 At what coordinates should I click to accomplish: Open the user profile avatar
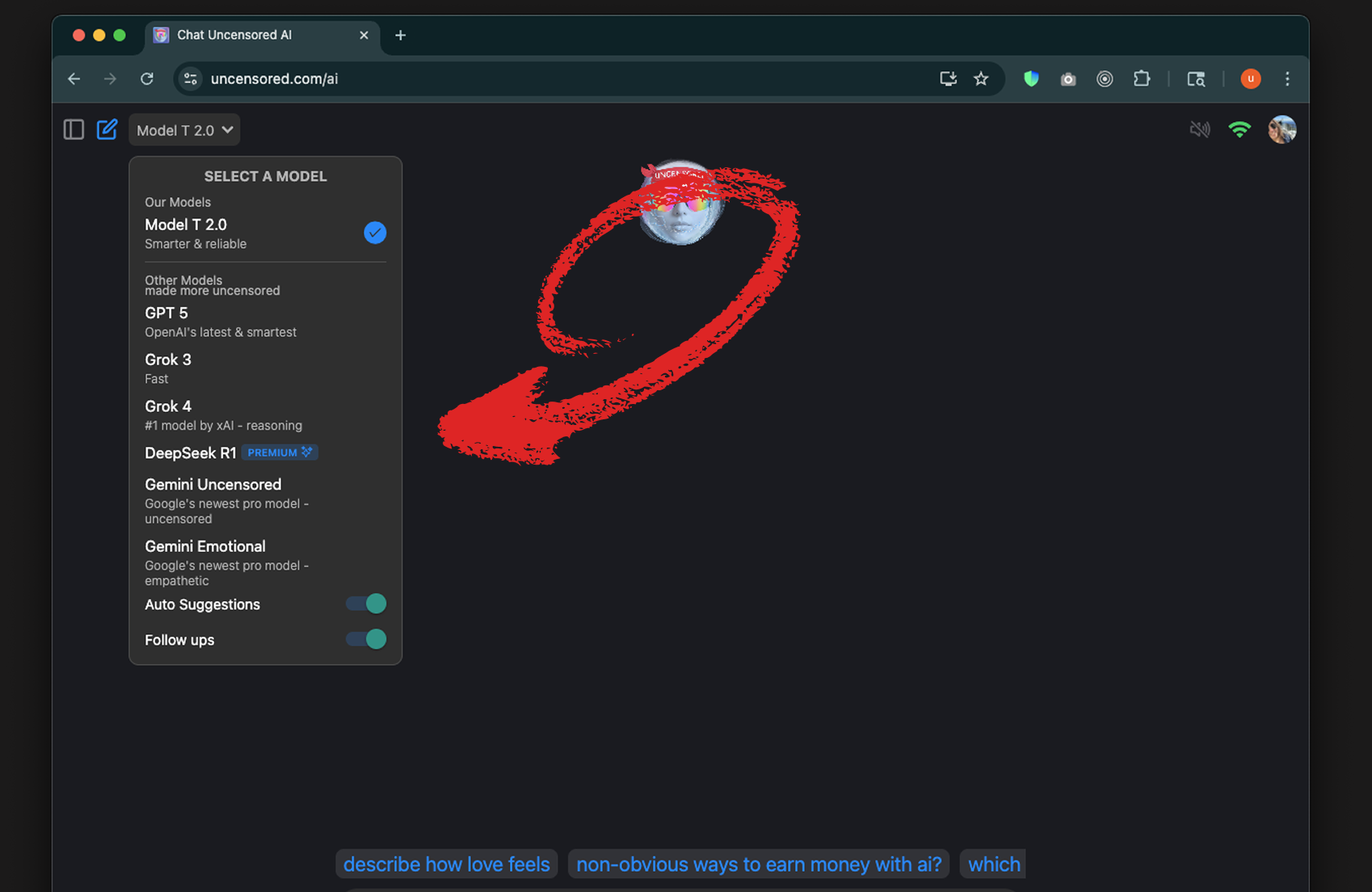point(1282,129)
